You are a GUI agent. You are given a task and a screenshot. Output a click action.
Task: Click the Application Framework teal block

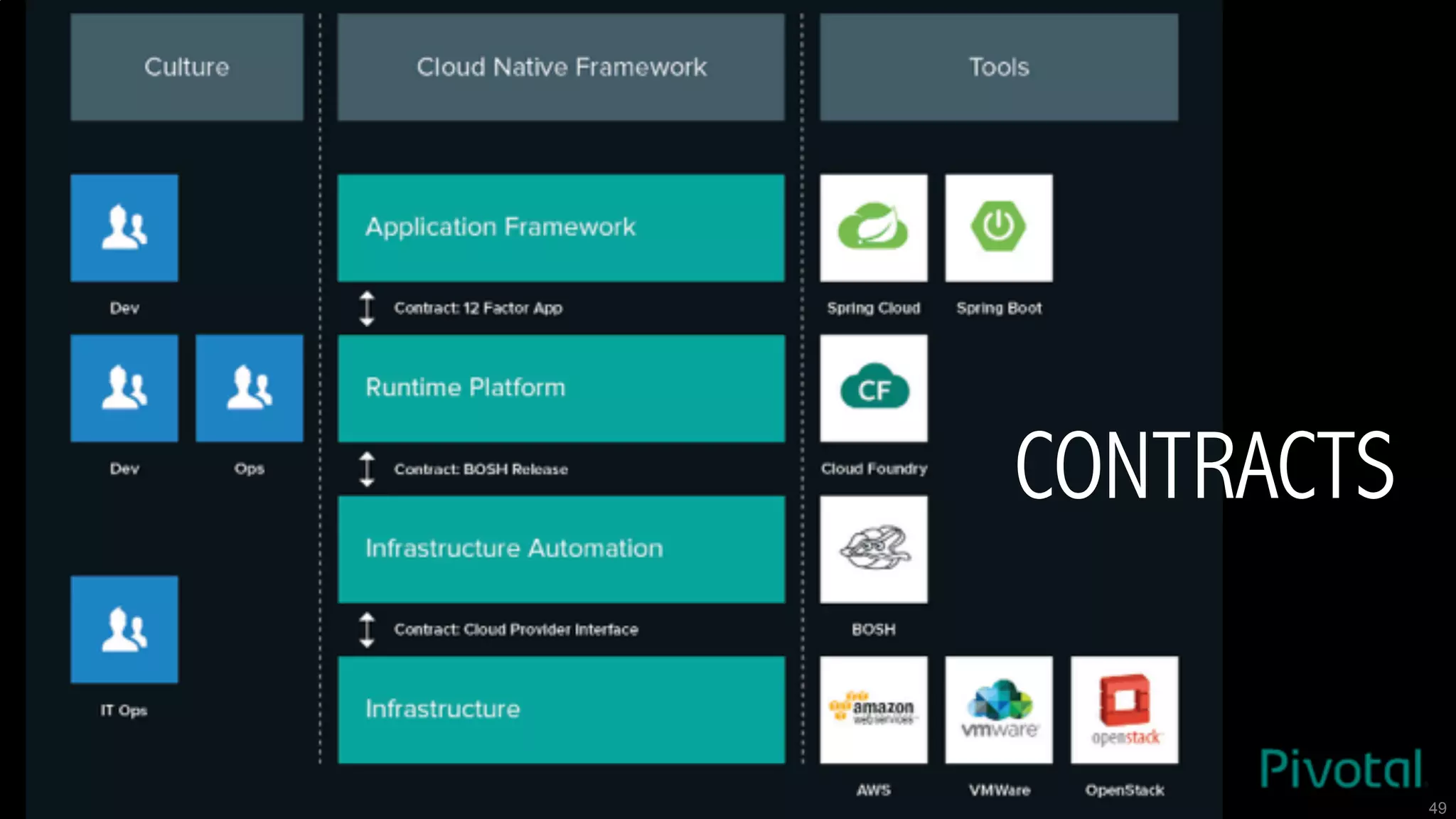click(x=561, y=227)
